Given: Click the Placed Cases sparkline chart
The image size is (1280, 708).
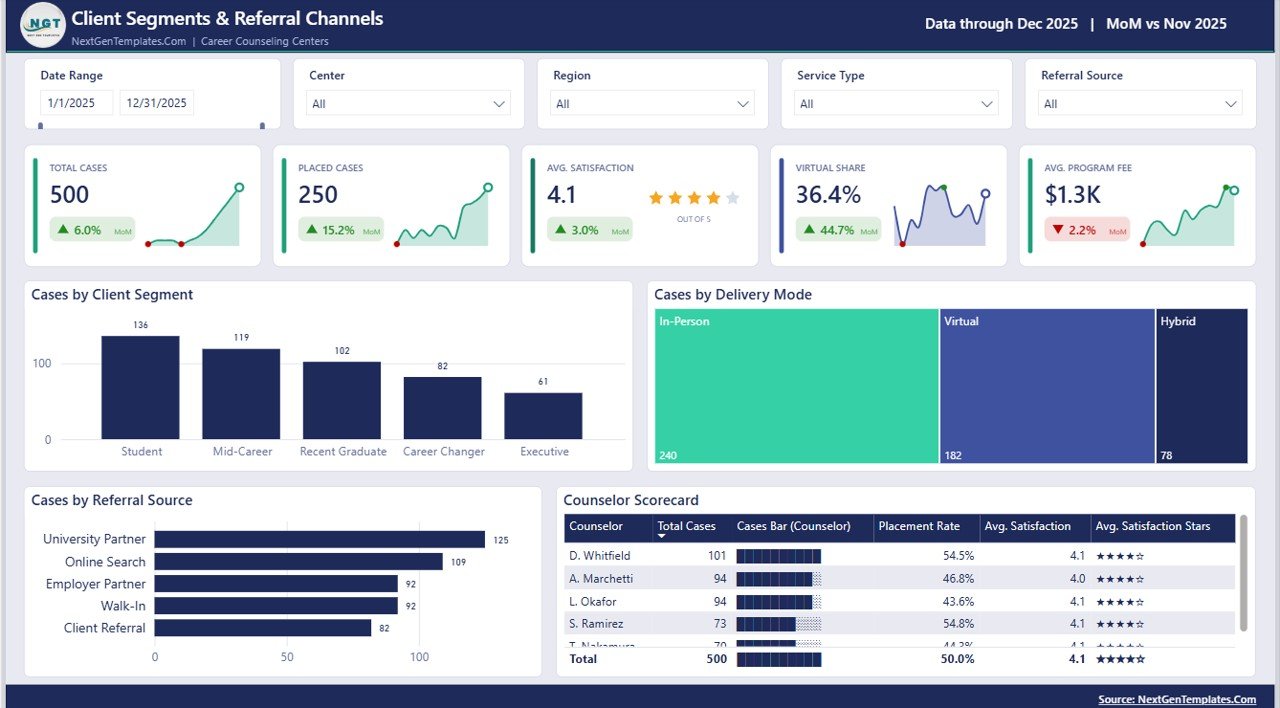Looking at the screenshot, I should coord(443,215).
